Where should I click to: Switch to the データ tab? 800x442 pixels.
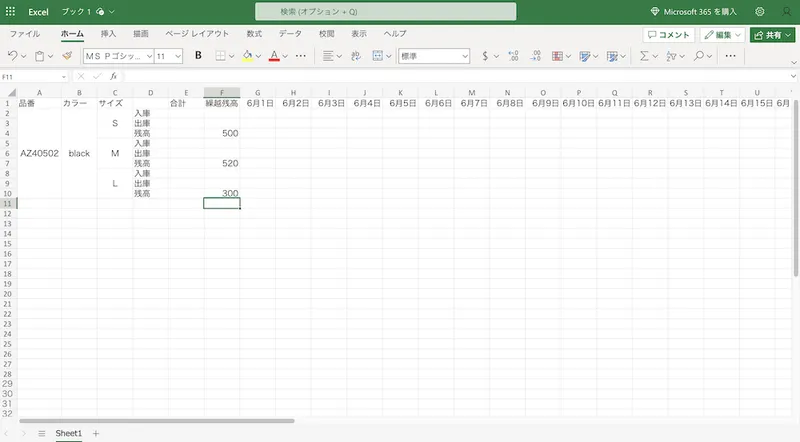[290, 34]
